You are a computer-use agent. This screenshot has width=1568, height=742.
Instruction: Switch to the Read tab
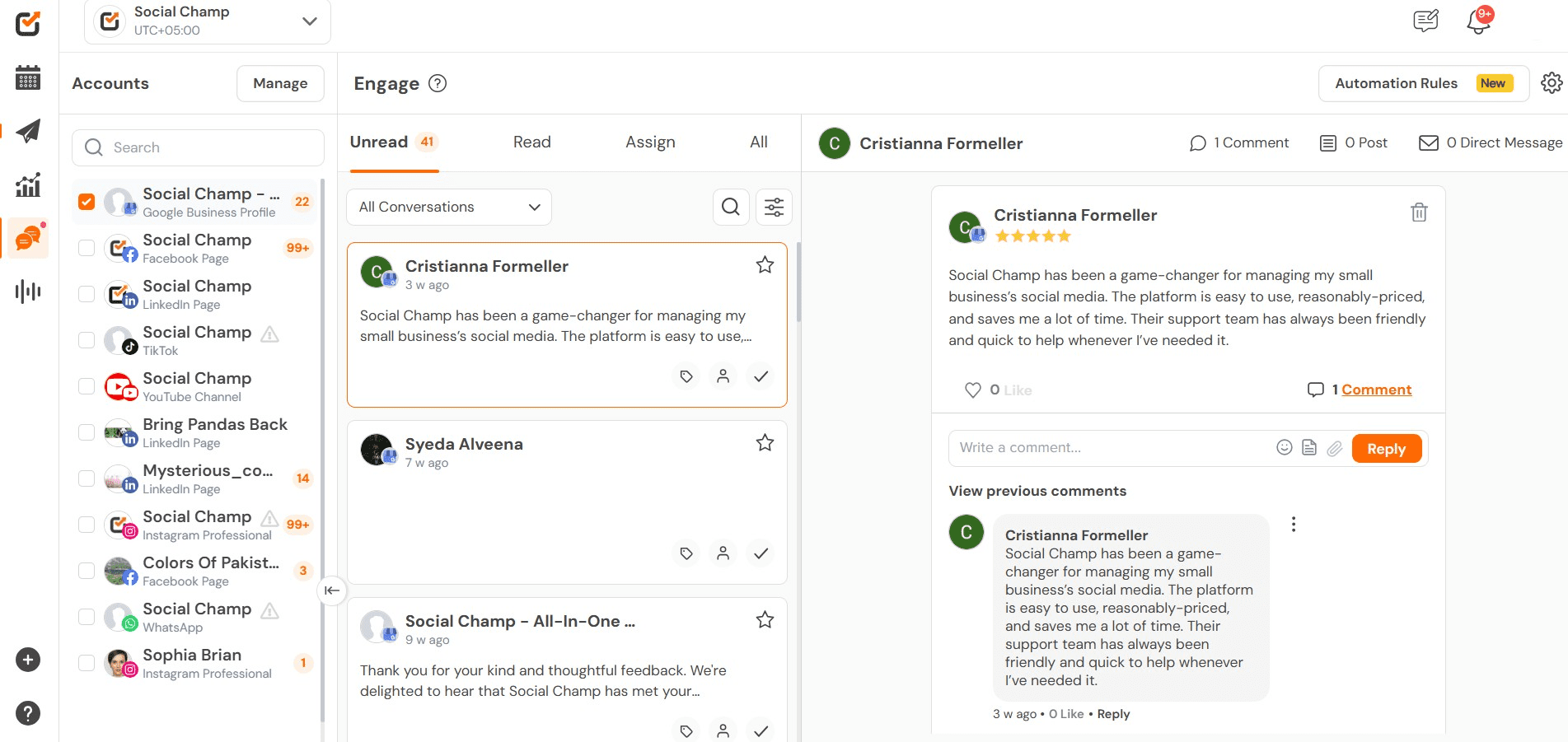(x=531, y=142)
